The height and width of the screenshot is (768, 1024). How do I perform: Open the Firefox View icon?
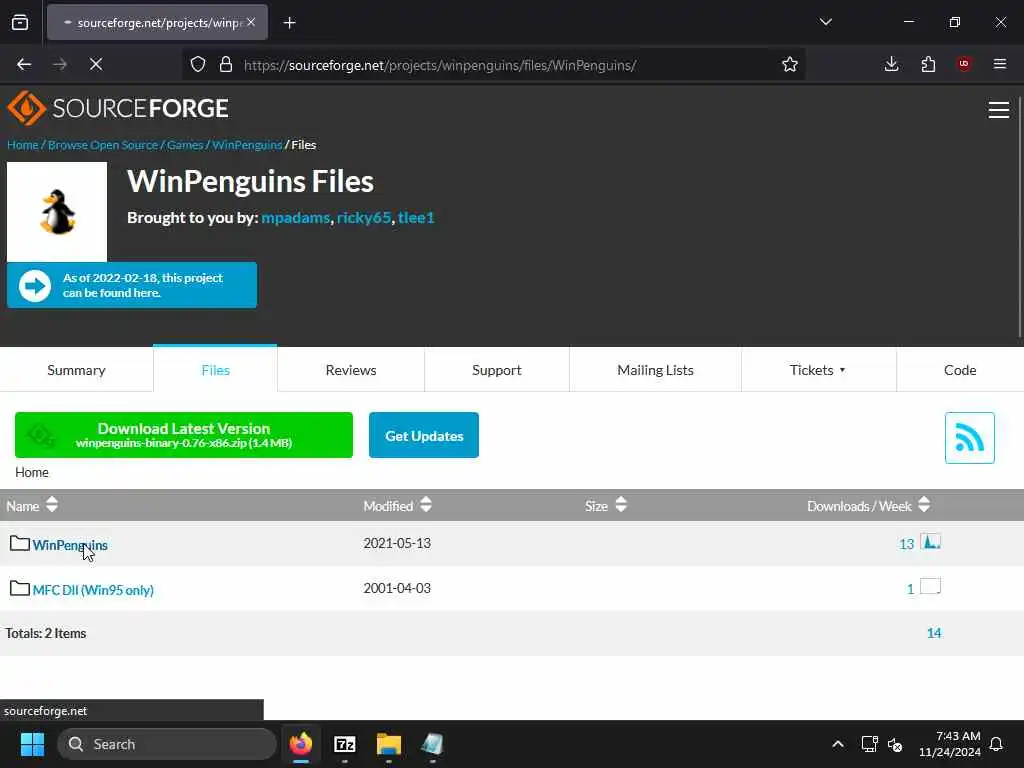[x=20, y=22]
